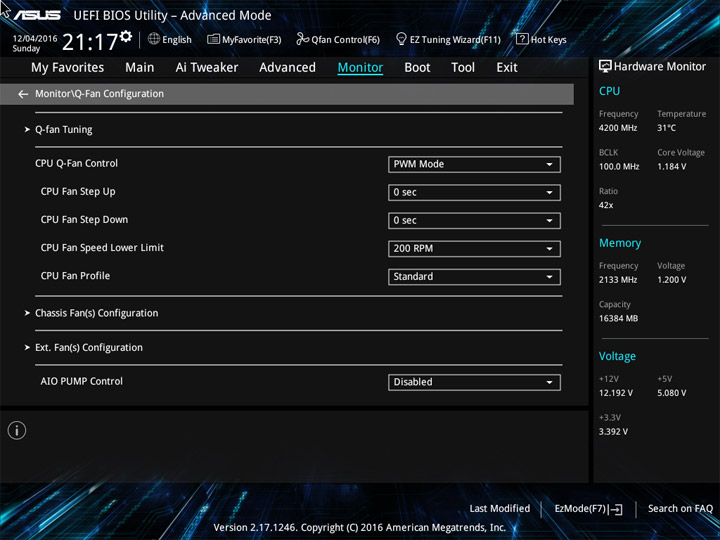
Task: Click the 3.392 V reading
Action: pos(613,432)
